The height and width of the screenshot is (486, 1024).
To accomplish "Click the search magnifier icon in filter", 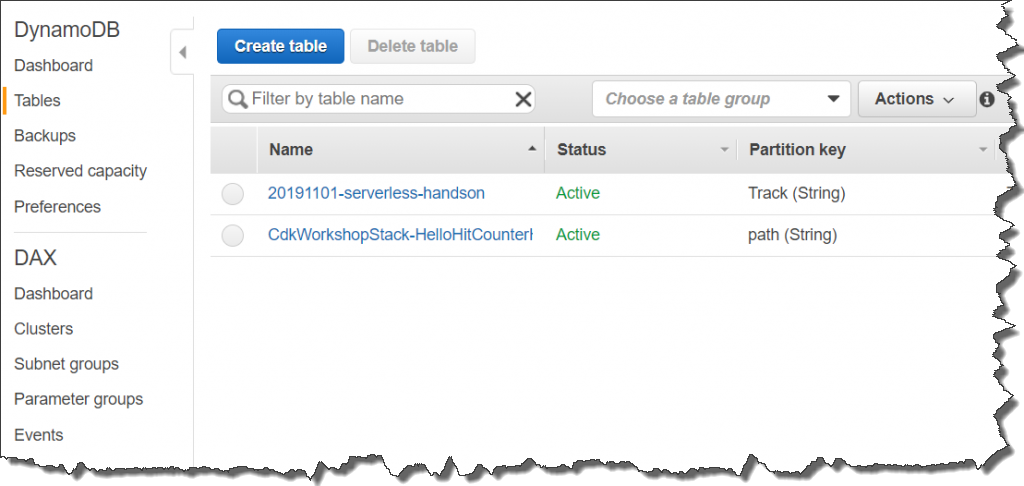I will [238, 99].
